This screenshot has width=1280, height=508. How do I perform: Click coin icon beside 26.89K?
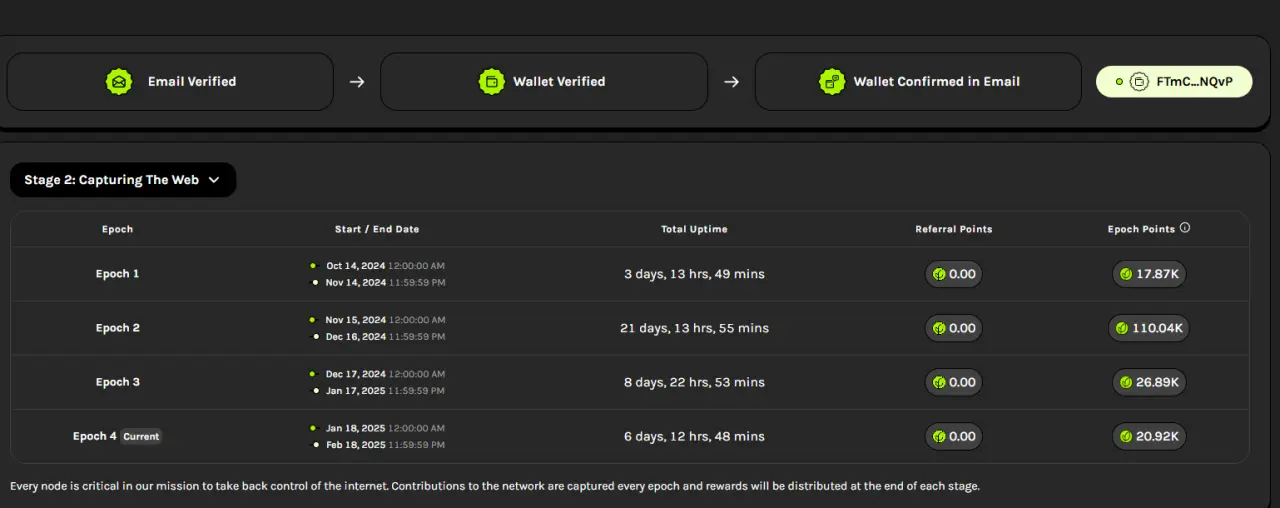coord(1126,382)
